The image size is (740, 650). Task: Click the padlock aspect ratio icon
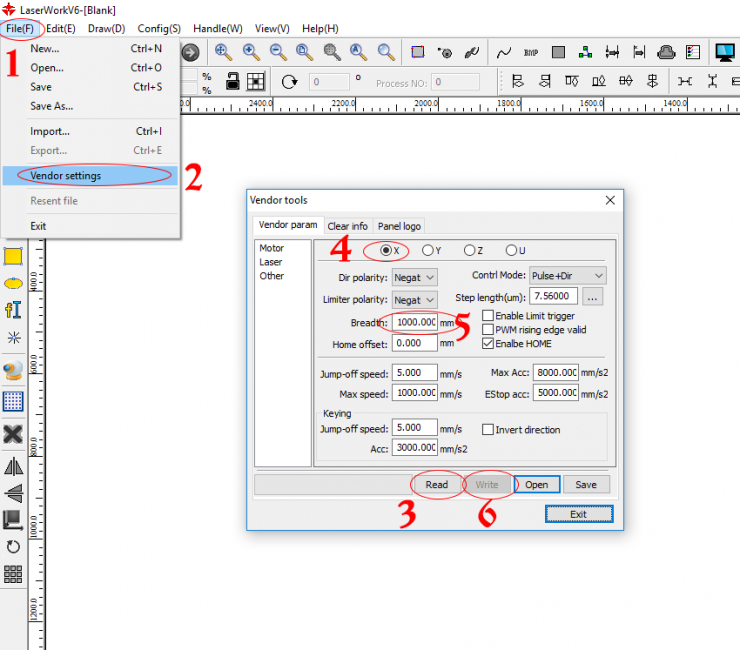pyautogui.click(x=232, y=82)
